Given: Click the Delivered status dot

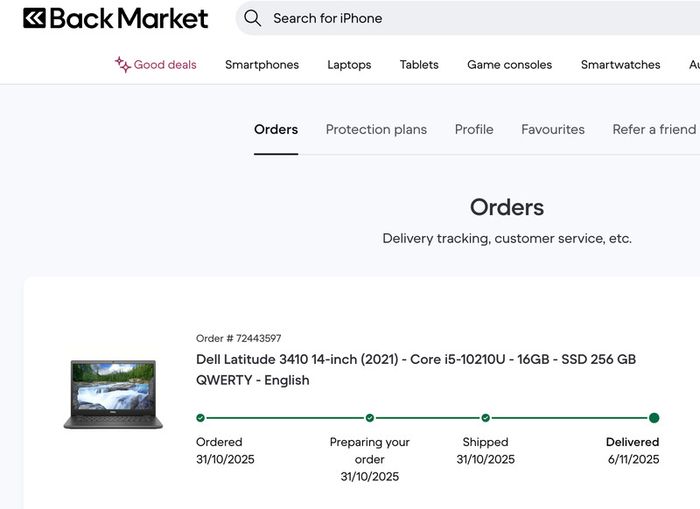Looking at the screenshot, I should point(654,418).
